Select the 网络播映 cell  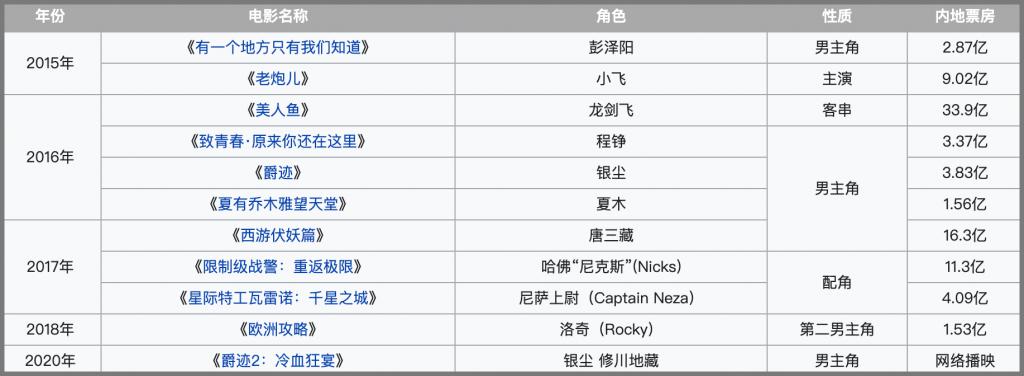[x=965, y=360]
